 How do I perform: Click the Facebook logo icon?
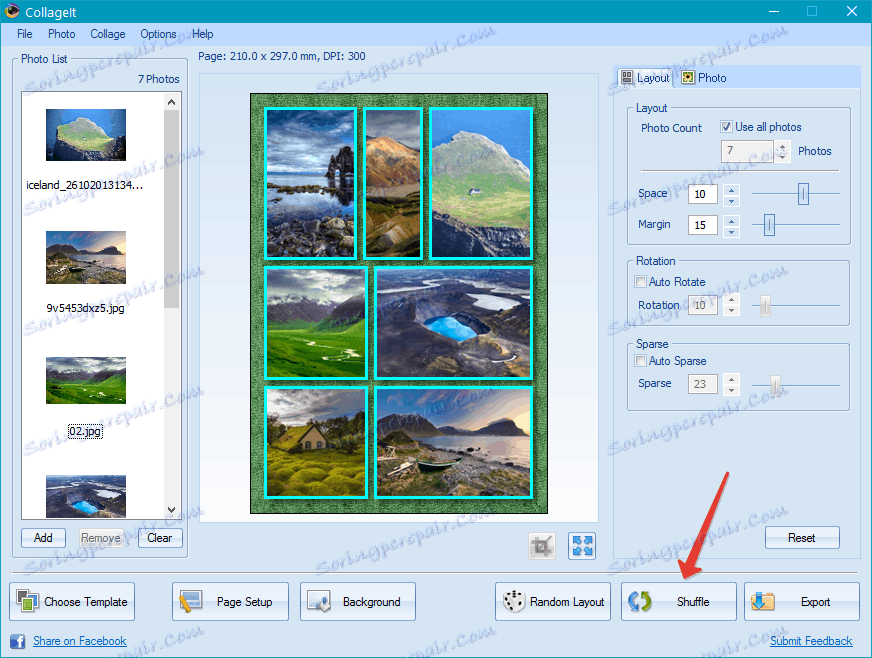[18, 641]
